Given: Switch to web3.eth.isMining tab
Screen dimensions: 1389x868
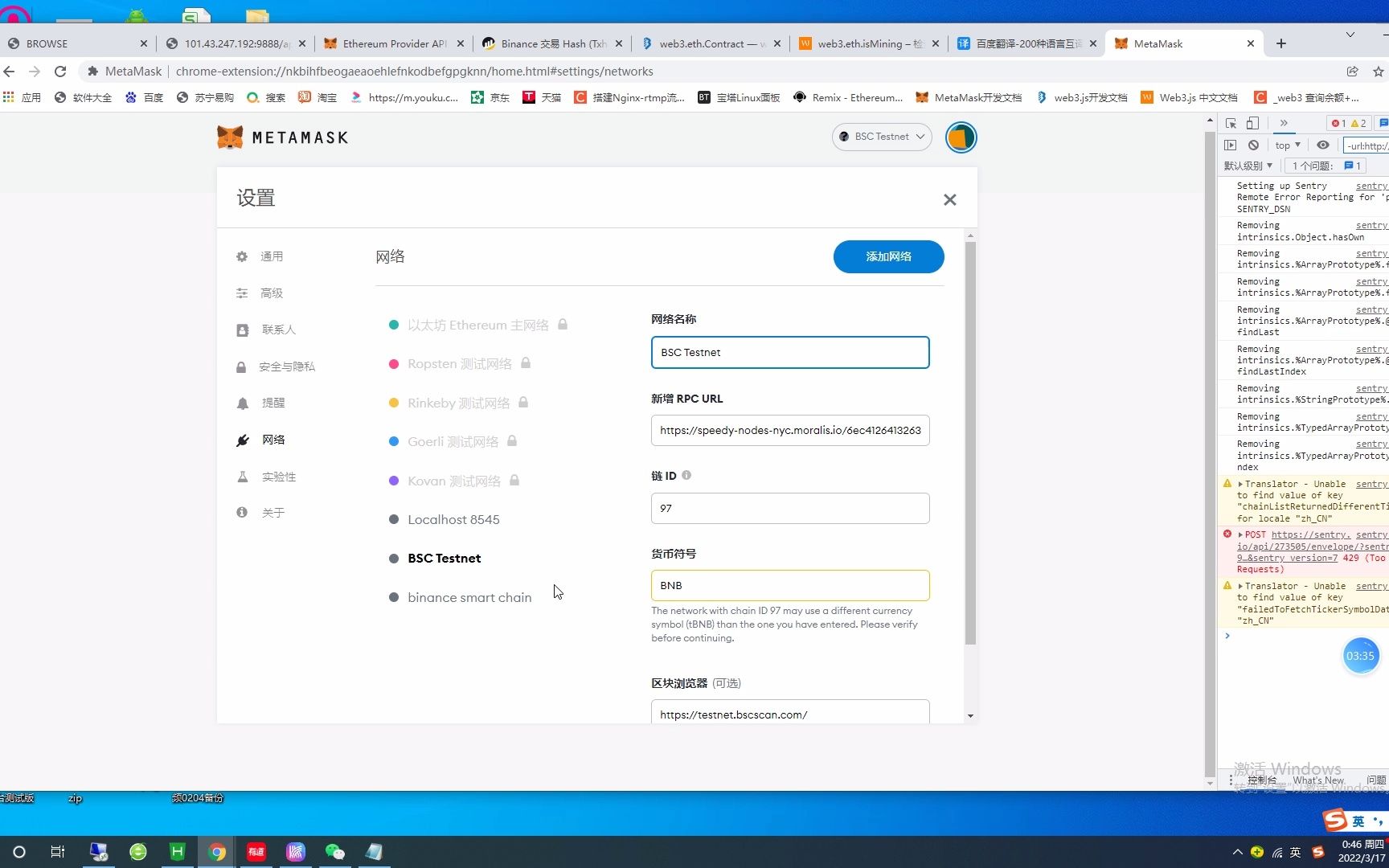Looking at the screenshot, I should [870, 43].
